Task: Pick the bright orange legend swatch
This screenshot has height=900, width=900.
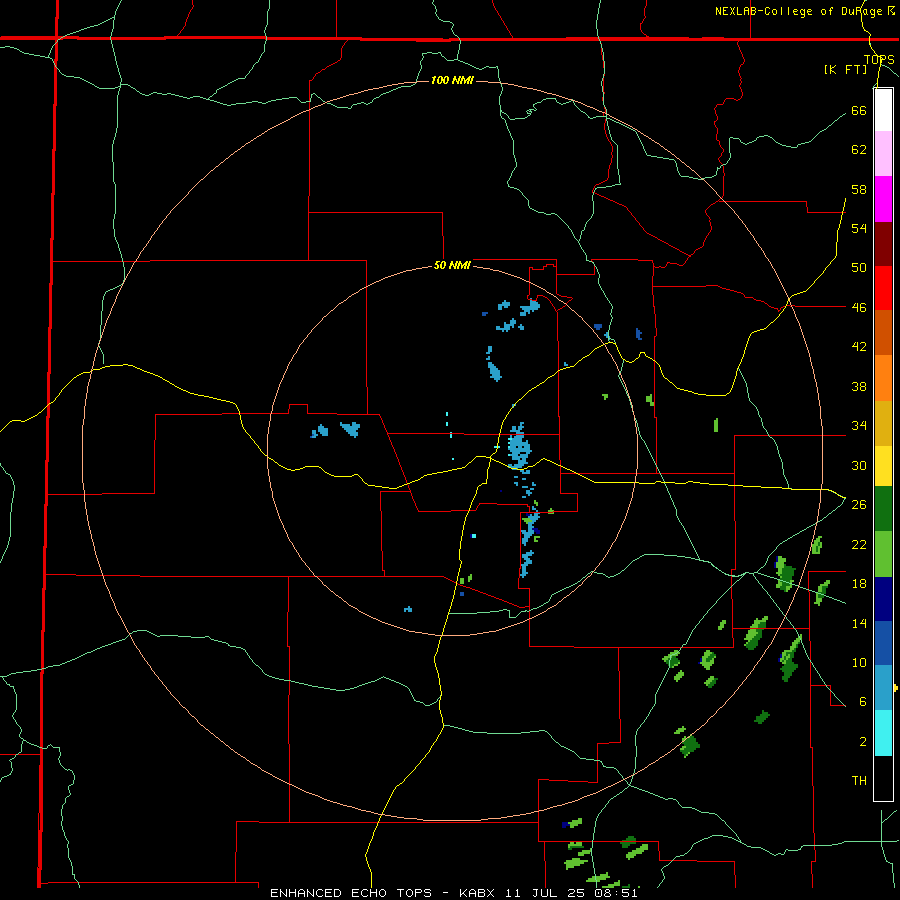Action: tap(883, 378)
